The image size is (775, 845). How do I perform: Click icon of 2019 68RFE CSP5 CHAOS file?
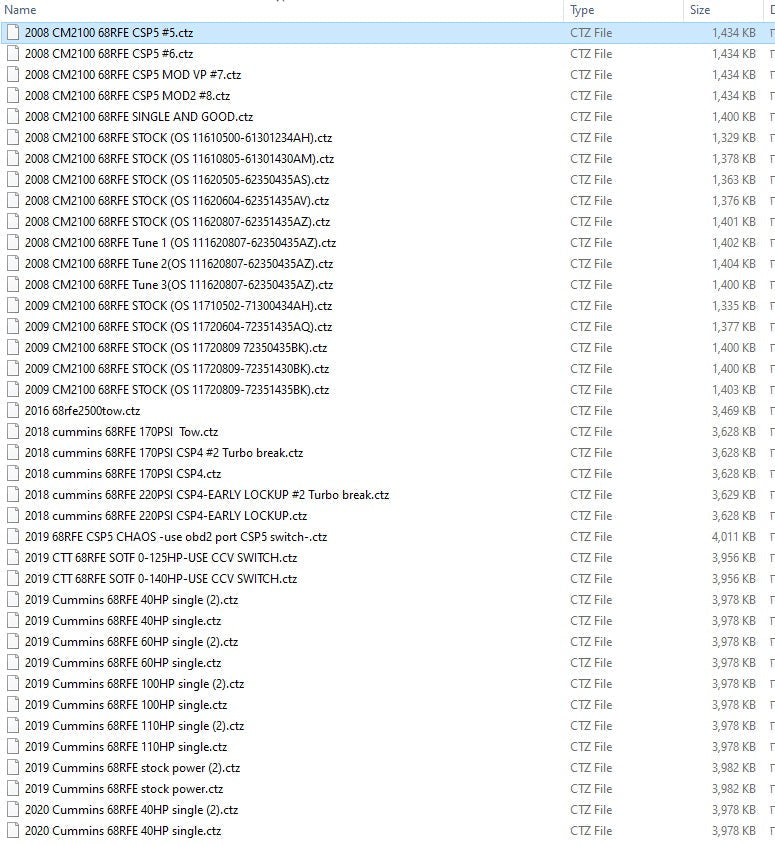coord(13,537)
